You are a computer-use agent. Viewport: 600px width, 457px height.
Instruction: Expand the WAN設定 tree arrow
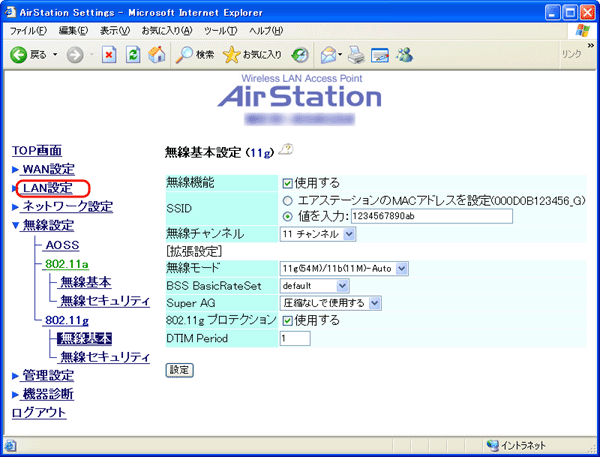click(x=15, y=169)
